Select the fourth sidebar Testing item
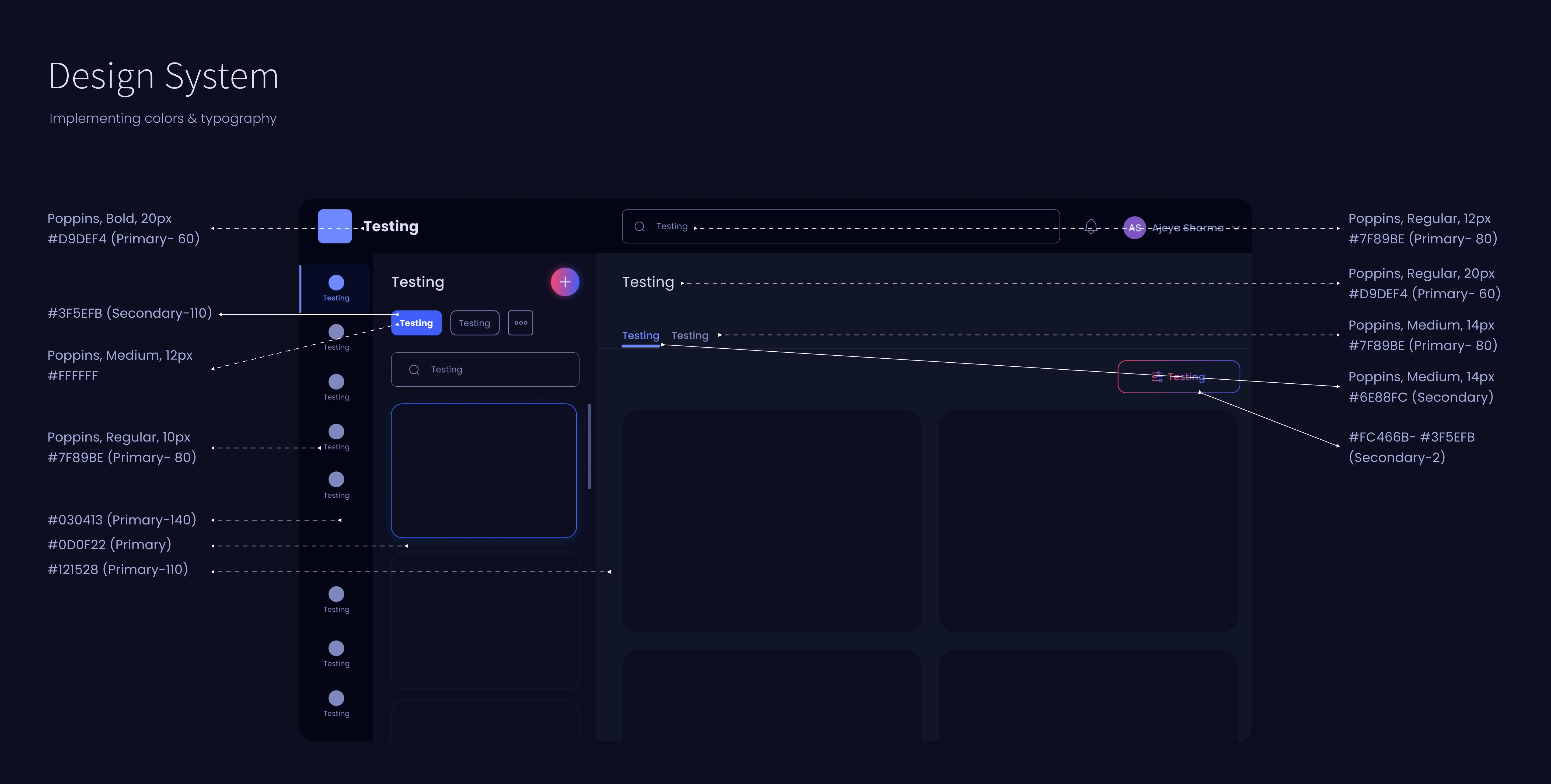The width and height of the screenshot is (1551, 784). point(336,438)
